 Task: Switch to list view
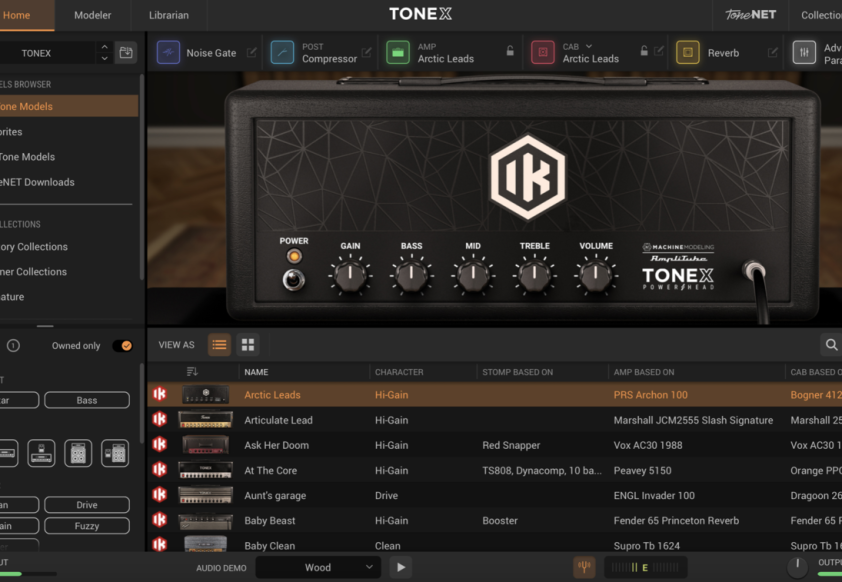coord(219,345)
